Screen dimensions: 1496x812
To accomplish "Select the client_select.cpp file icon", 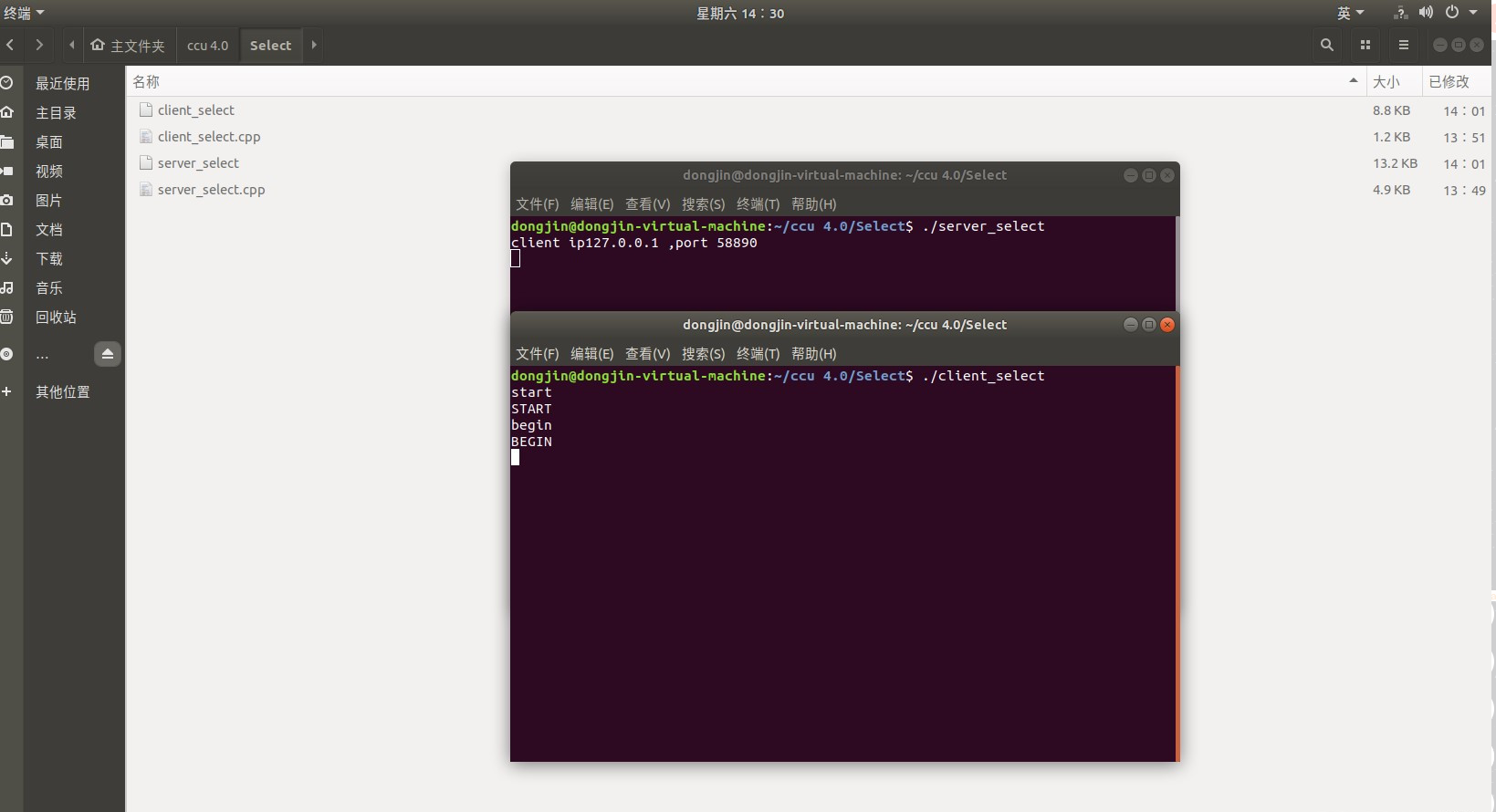I will coord(145,136).
